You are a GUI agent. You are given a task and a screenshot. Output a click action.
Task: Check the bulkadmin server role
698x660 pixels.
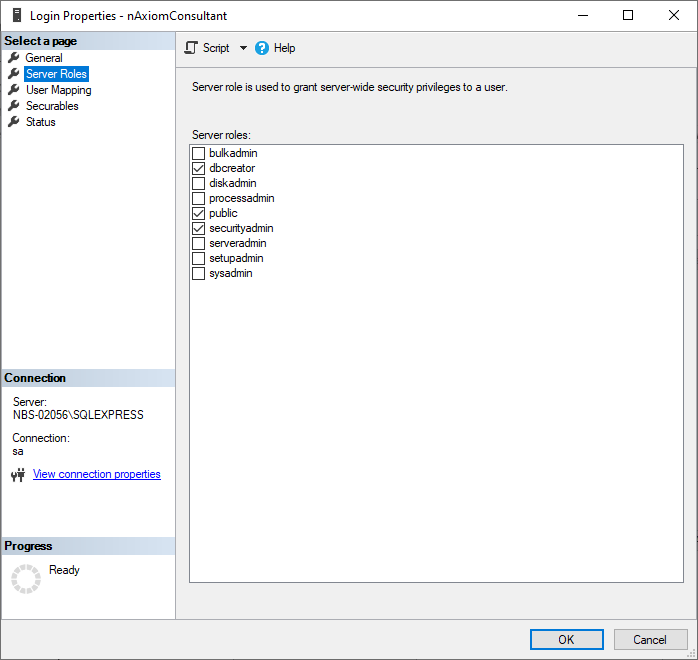(x=199, y=153)
